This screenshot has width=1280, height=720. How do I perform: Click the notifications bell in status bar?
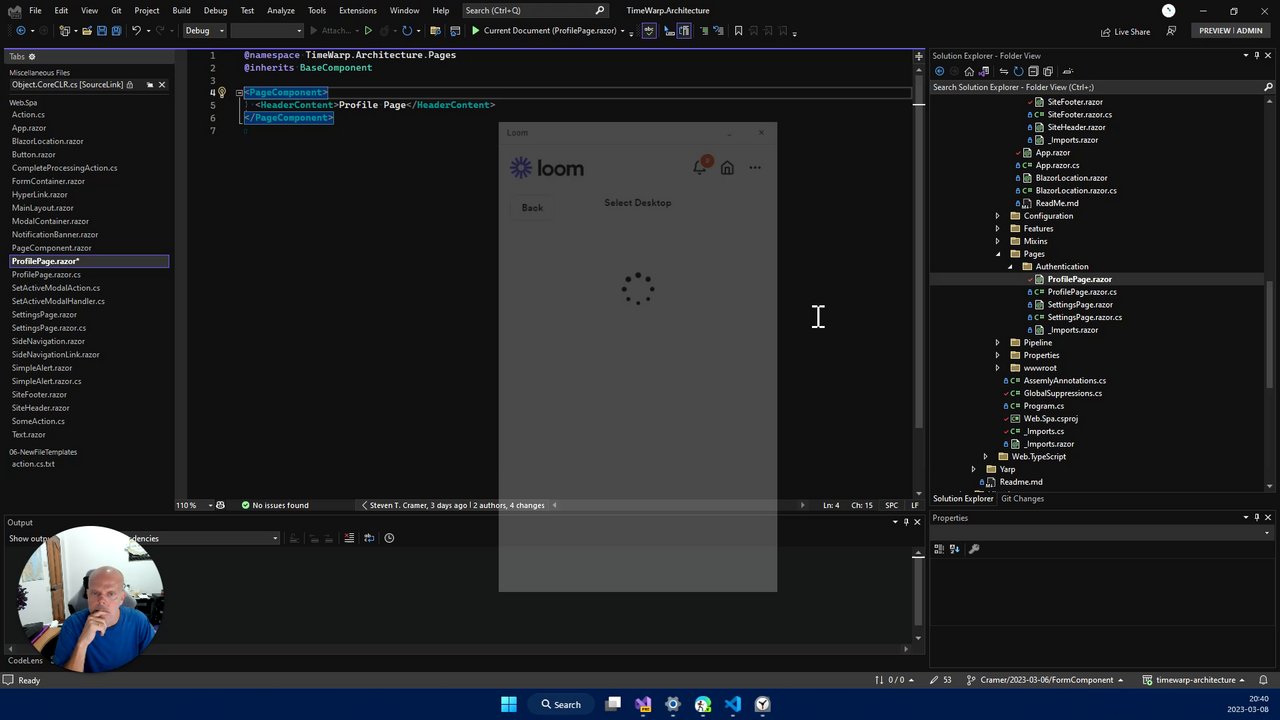[x=1263, y=680]
